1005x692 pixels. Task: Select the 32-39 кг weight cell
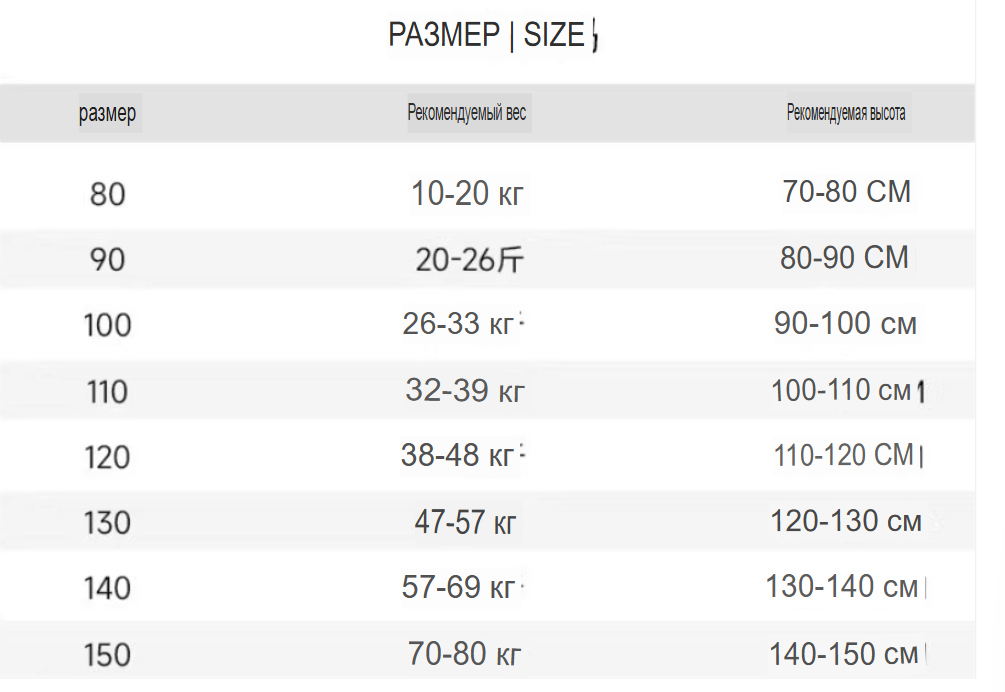click(465, 390)
